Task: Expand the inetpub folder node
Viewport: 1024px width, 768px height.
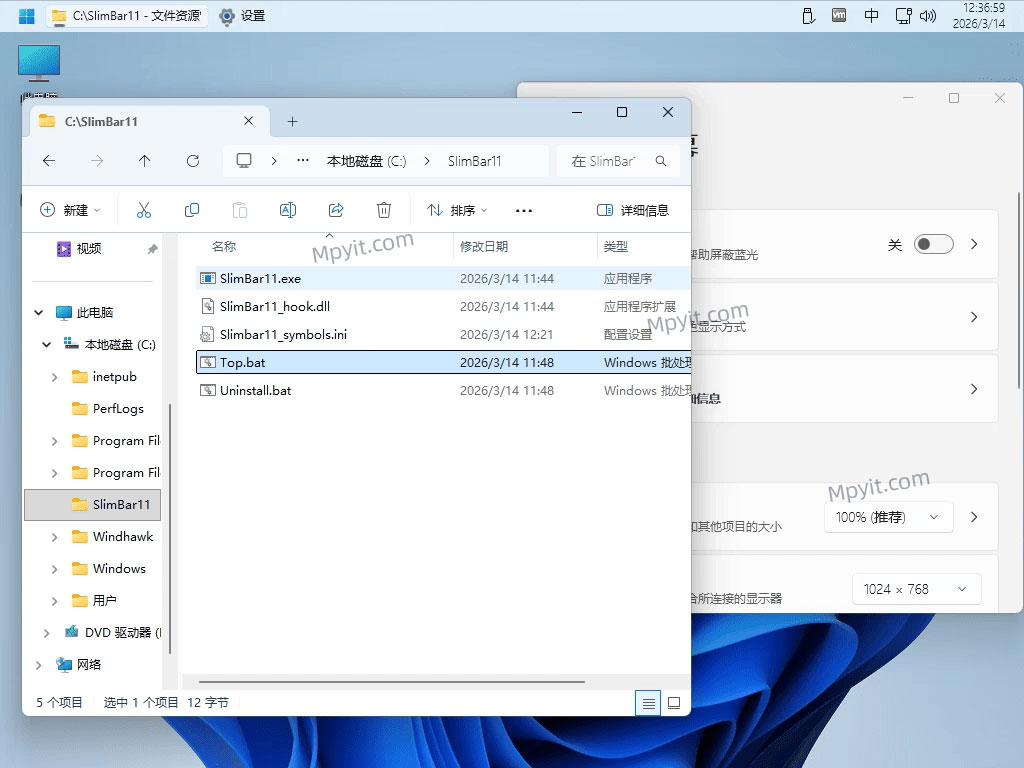Action: point(54,377)
